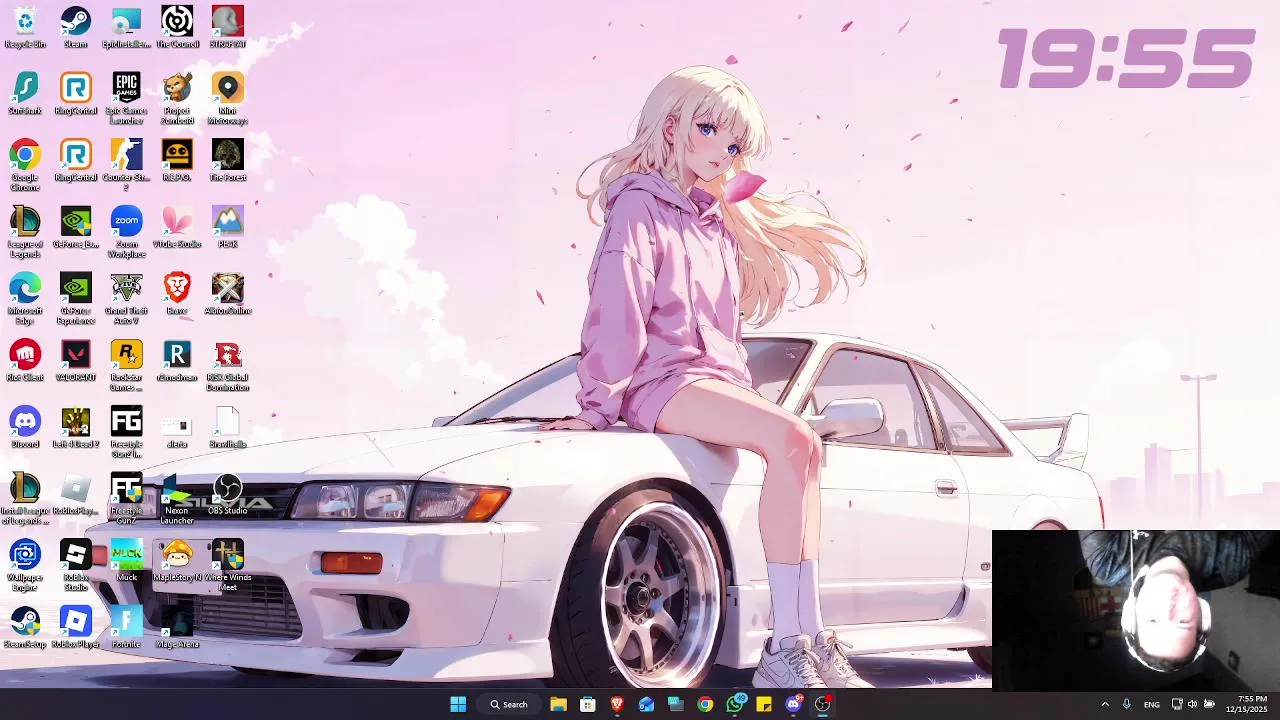This screenshot has width=1280, height=720.
Task: Open Zoom Workplace desktop shortcut
Action: coord(126,232)
